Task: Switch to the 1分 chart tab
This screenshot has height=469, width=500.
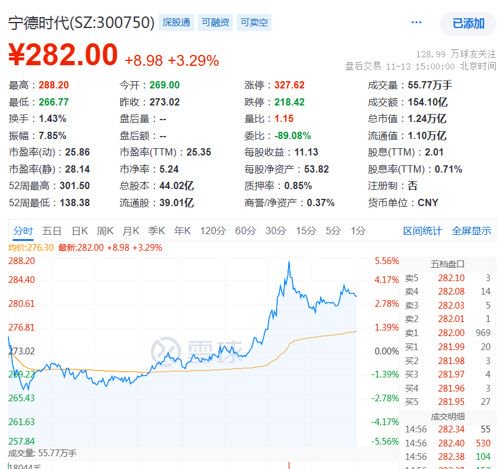Action: coord(358,231)
